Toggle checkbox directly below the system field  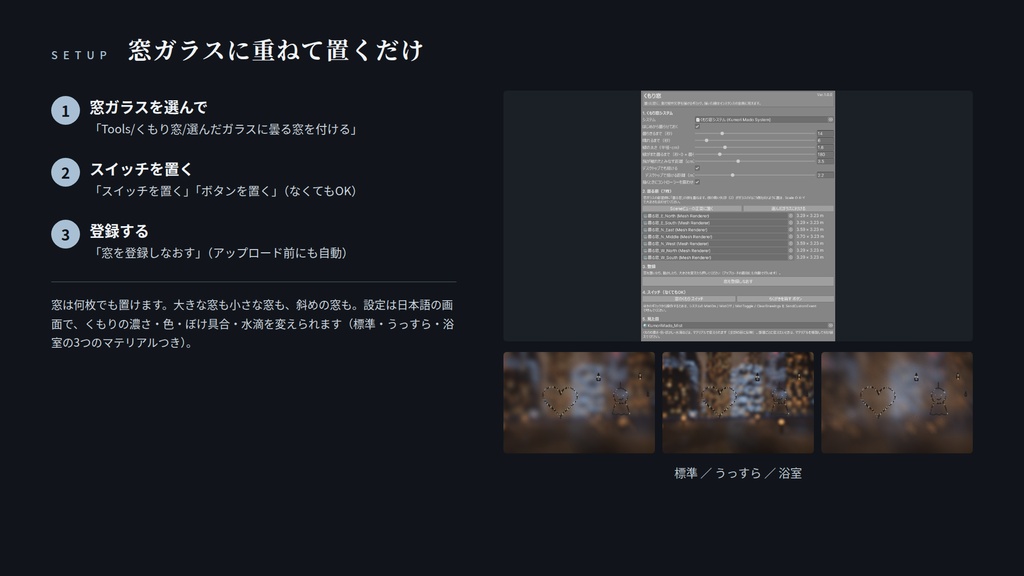point(697,127)
